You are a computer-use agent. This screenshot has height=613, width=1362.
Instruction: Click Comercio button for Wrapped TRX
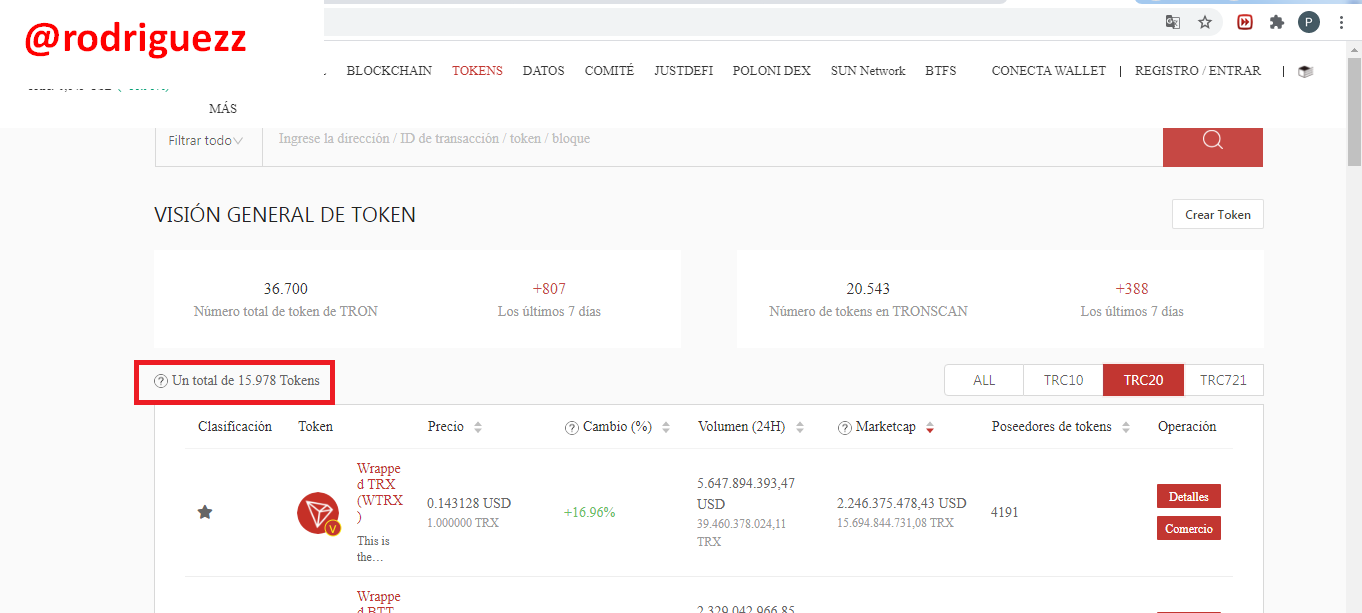(x=1189, y=529)
